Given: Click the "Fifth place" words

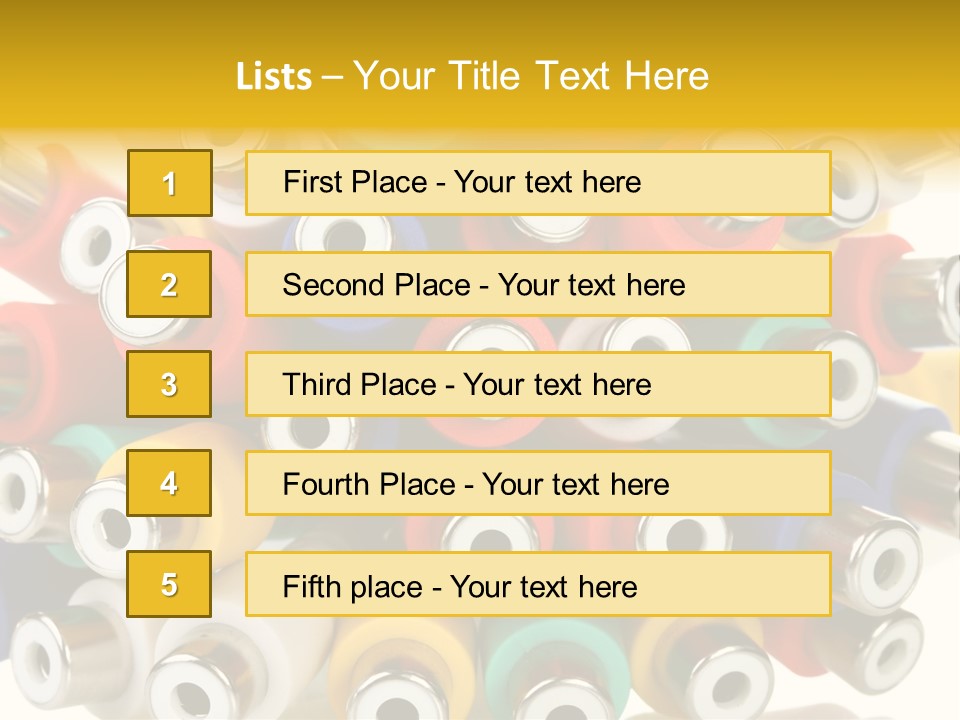Looking at the screenshot, I should (352, 586).
